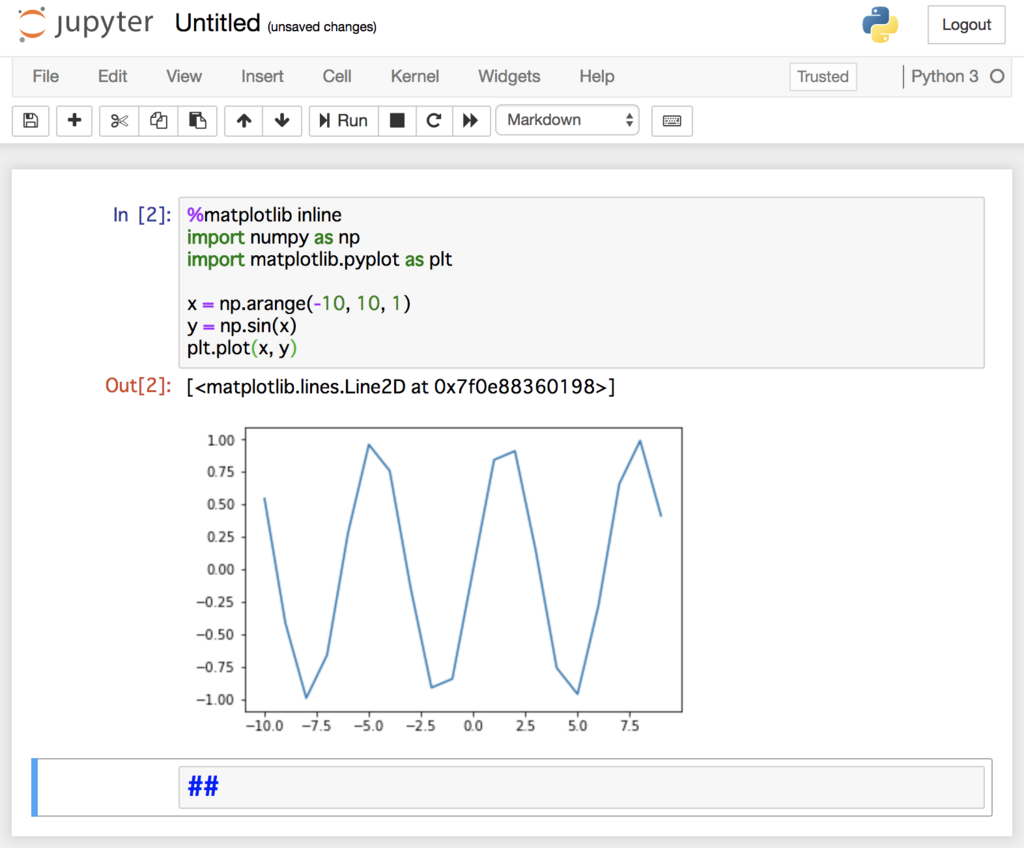Open the Insert menu

tap(263, 76)
